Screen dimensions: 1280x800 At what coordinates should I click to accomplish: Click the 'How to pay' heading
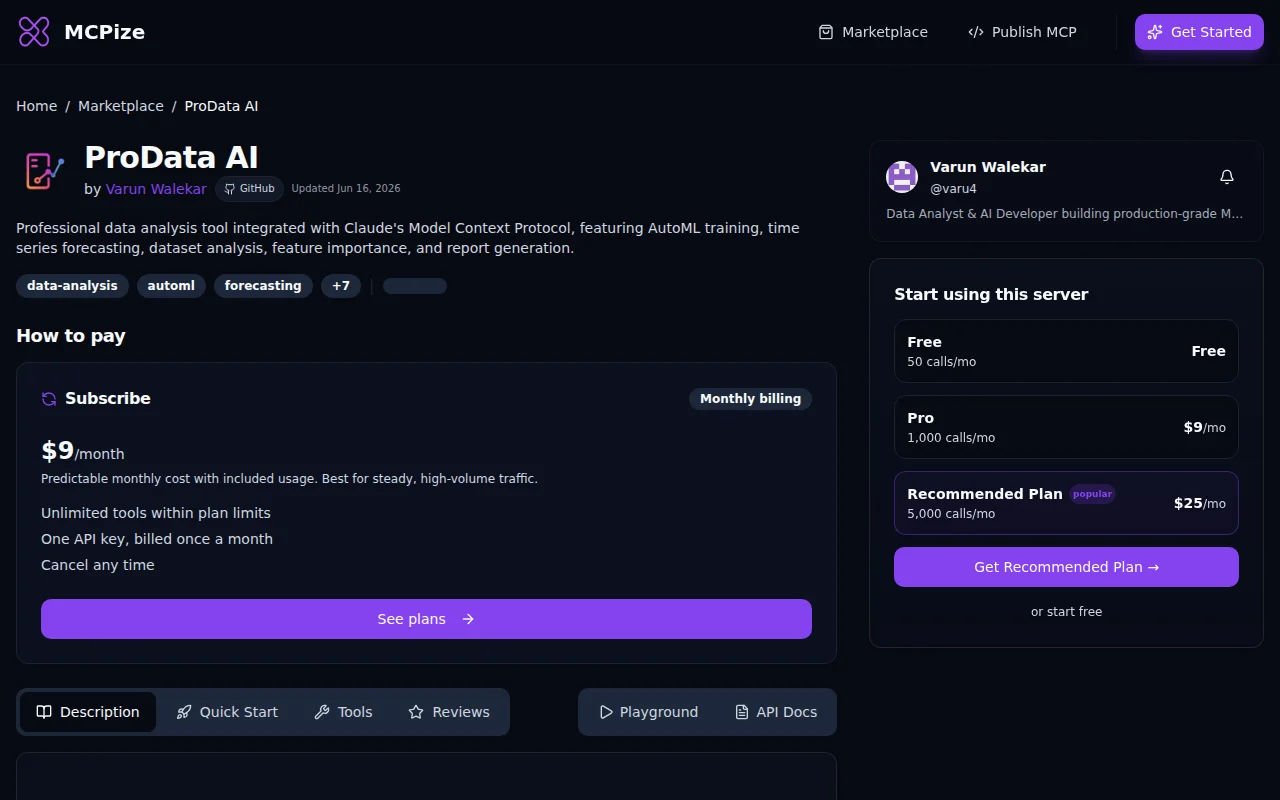tap(71, 336)
